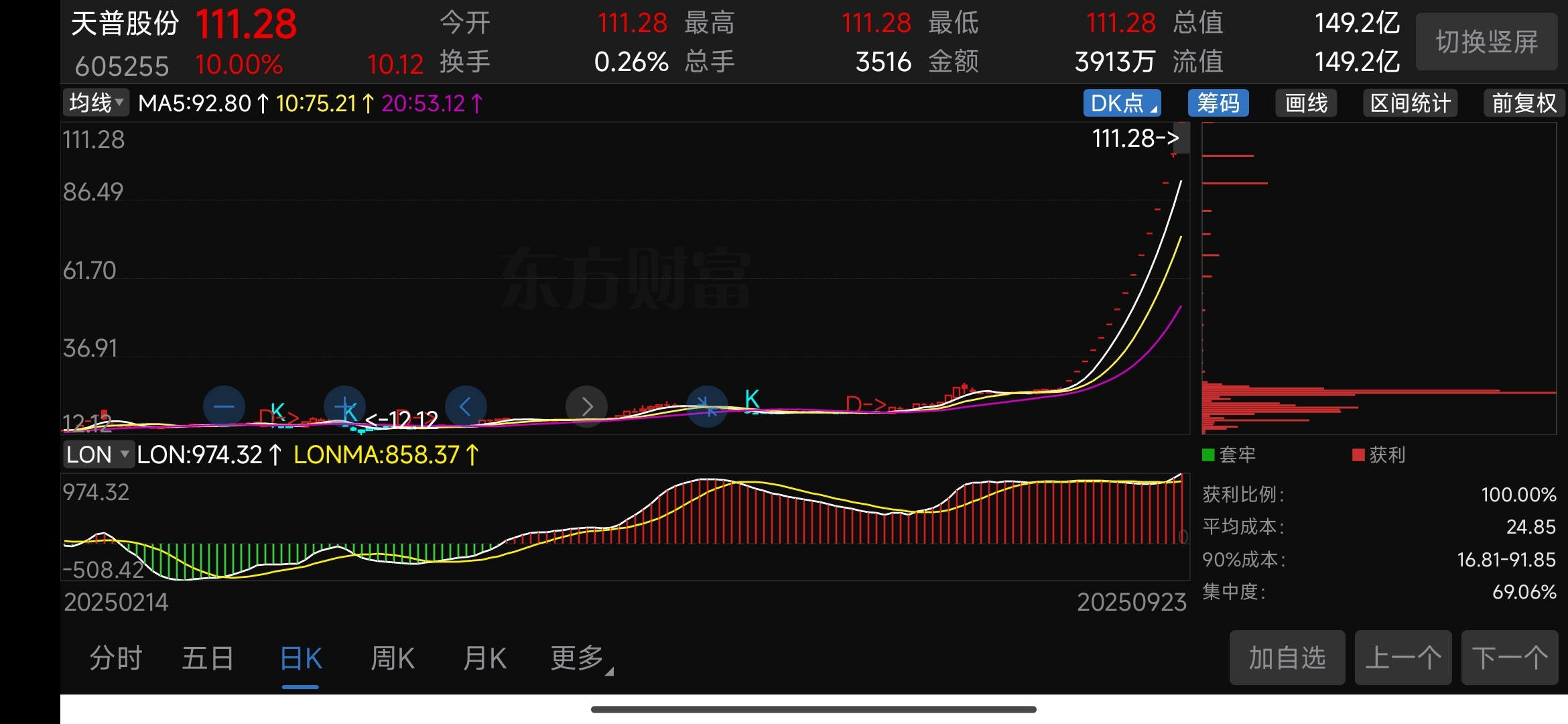Toggle DK点 signal display
1568x724 pixels.
tap(1122, 103)
